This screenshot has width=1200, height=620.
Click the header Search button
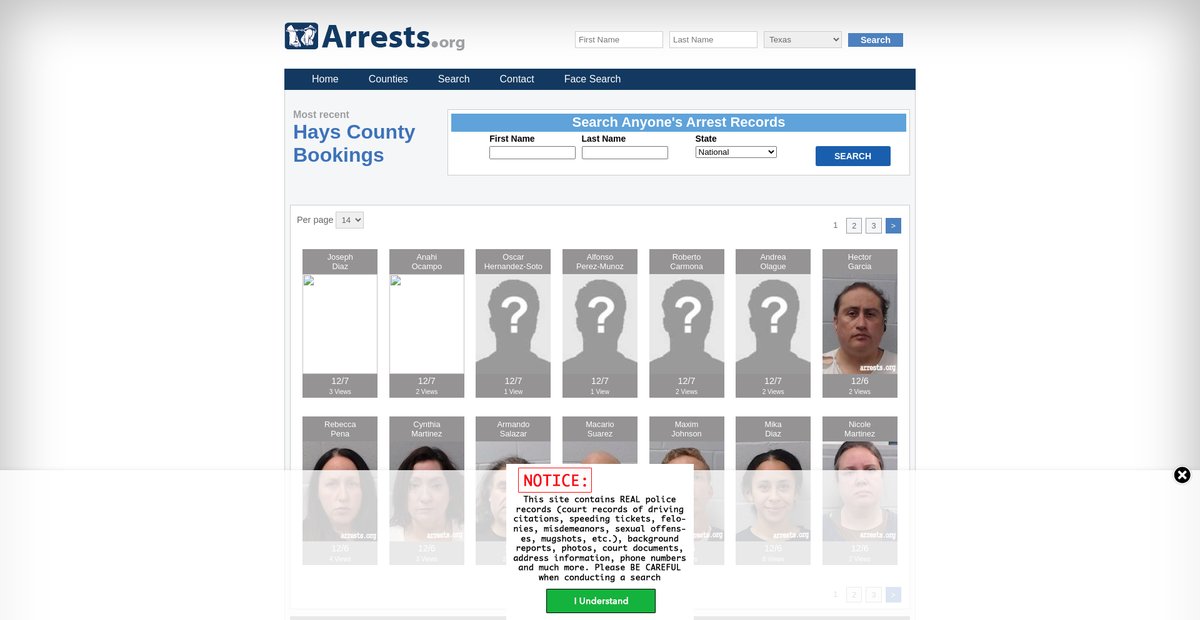point(875,40)
